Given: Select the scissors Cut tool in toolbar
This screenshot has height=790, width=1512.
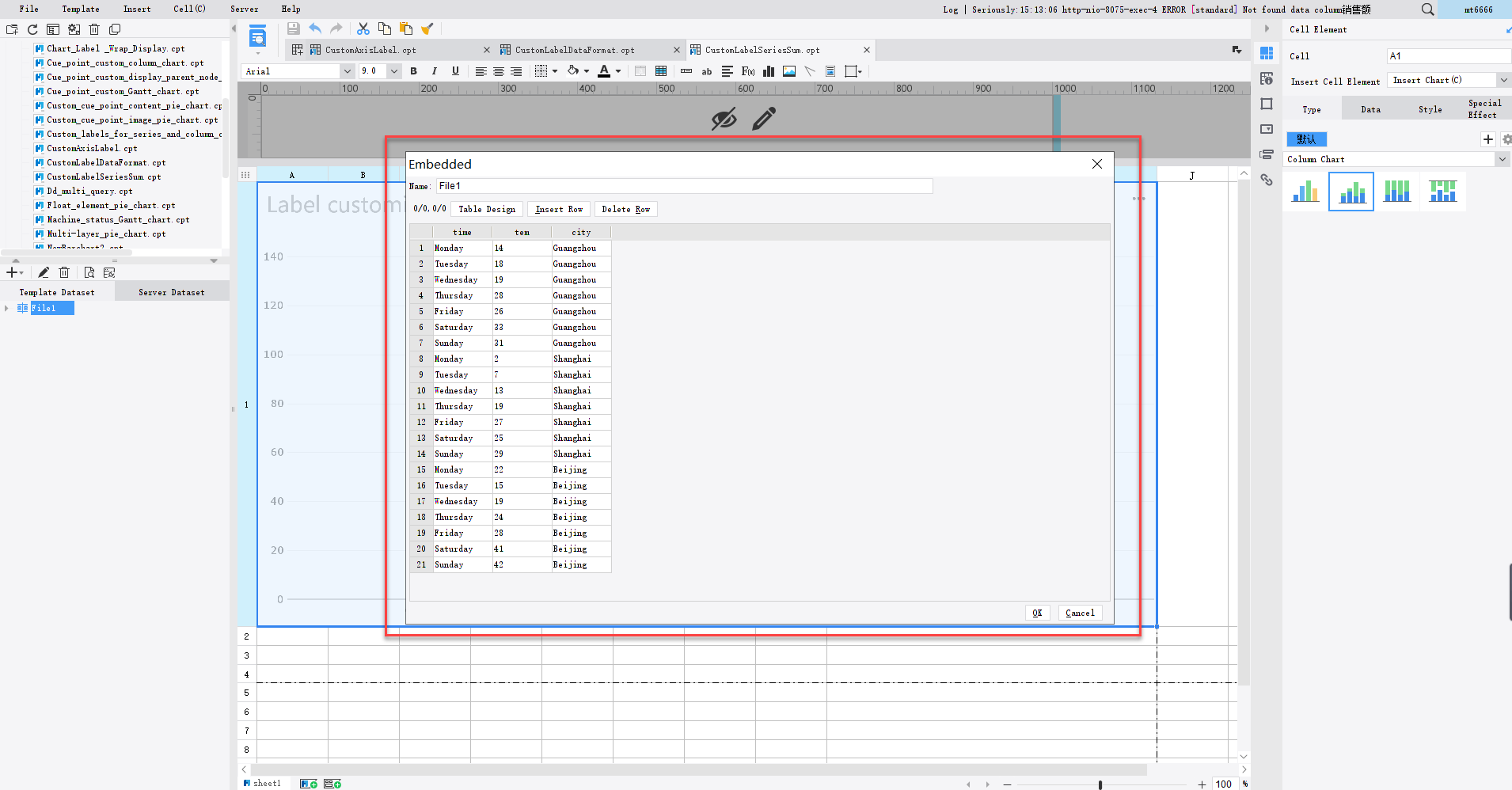Looking at the screenshot, I should 363,28.
